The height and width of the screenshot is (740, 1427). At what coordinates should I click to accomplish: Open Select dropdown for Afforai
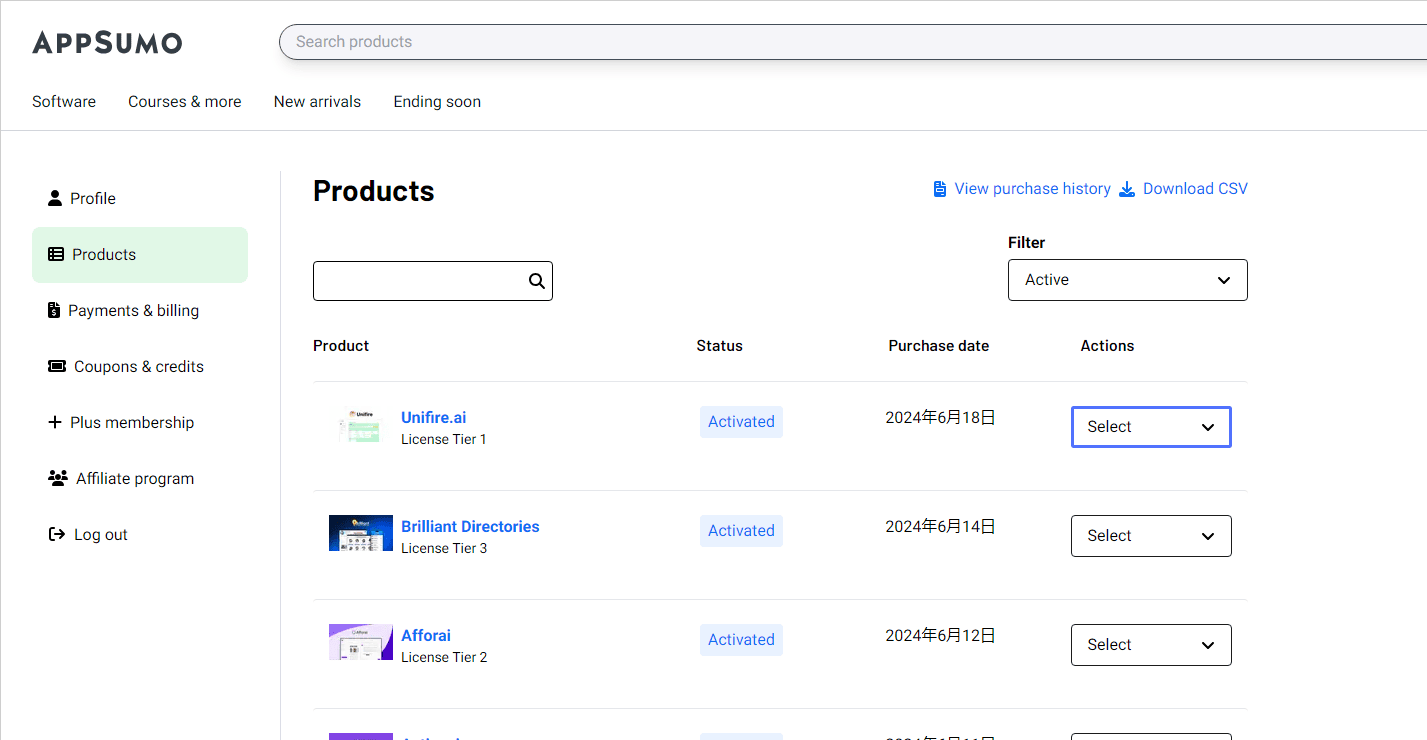coord(1150,645)
